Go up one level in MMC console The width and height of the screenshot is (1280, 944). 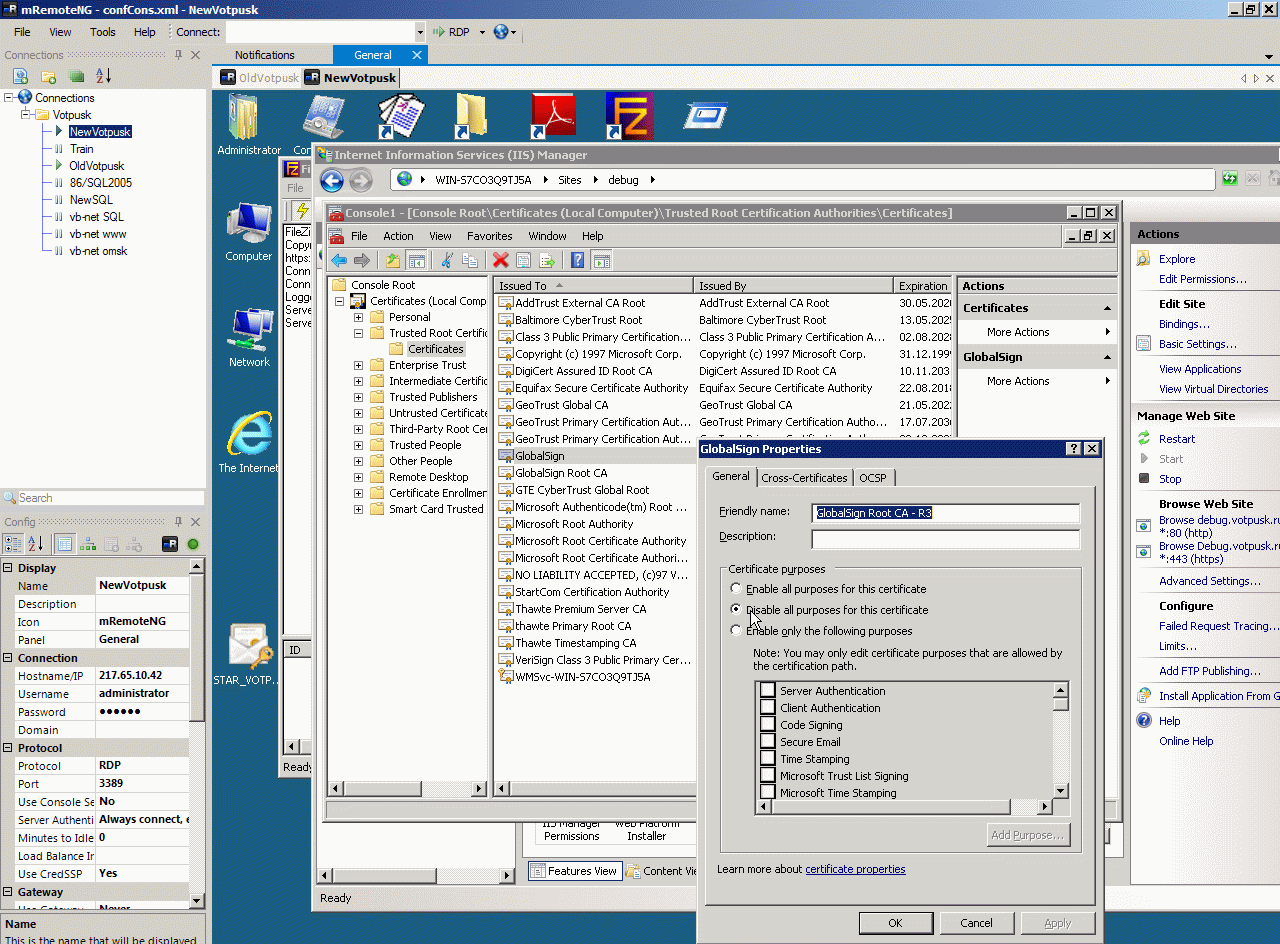click(x=393, y=261)
